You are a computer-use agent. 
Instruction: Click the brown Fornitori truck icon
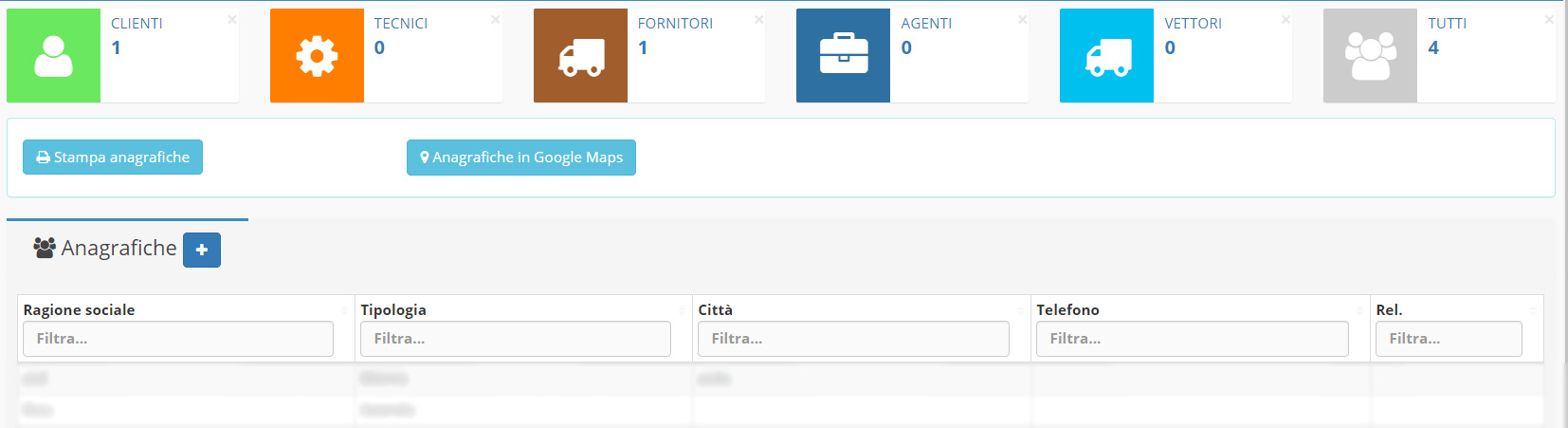click(x=580, y=56)
